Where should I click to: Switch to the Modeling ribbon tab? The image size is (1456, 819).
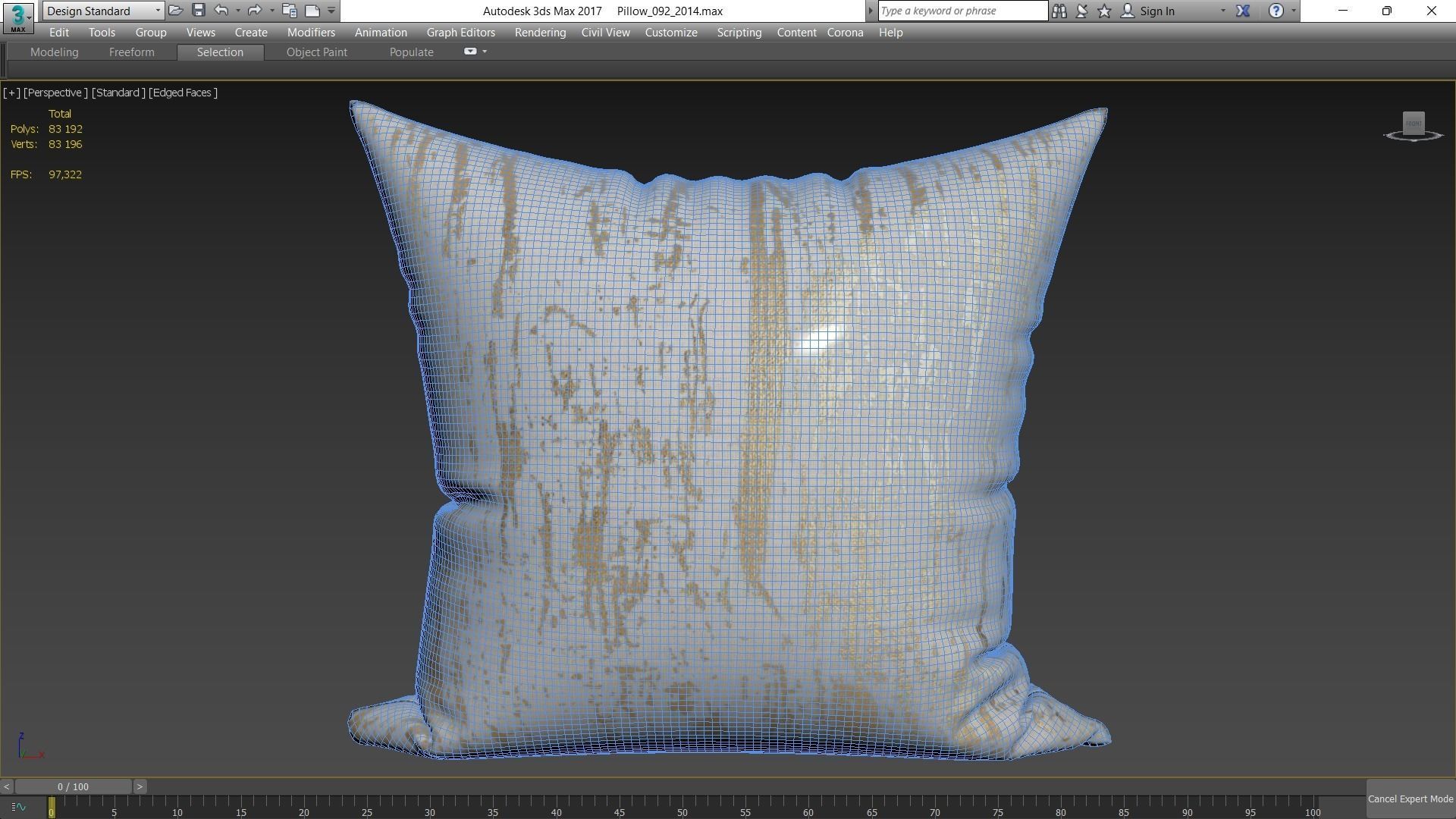(54, 52)
